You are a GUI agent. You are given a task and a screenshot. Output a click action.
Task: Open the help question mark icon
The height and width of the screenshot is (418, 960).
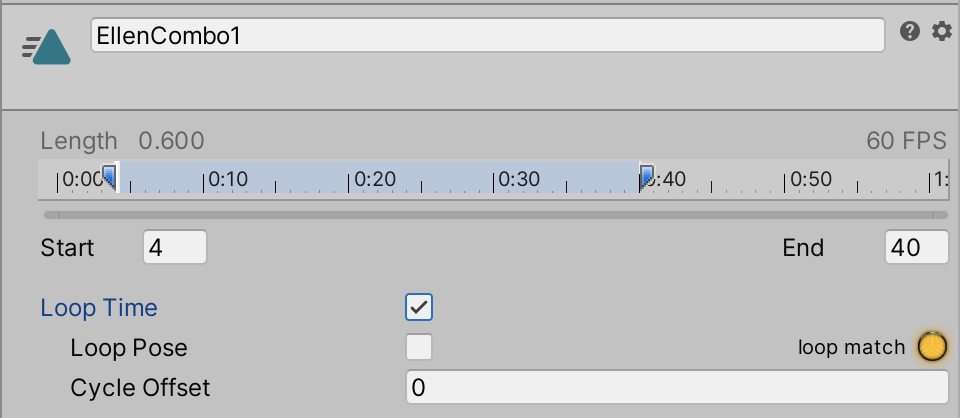[909, 32]
